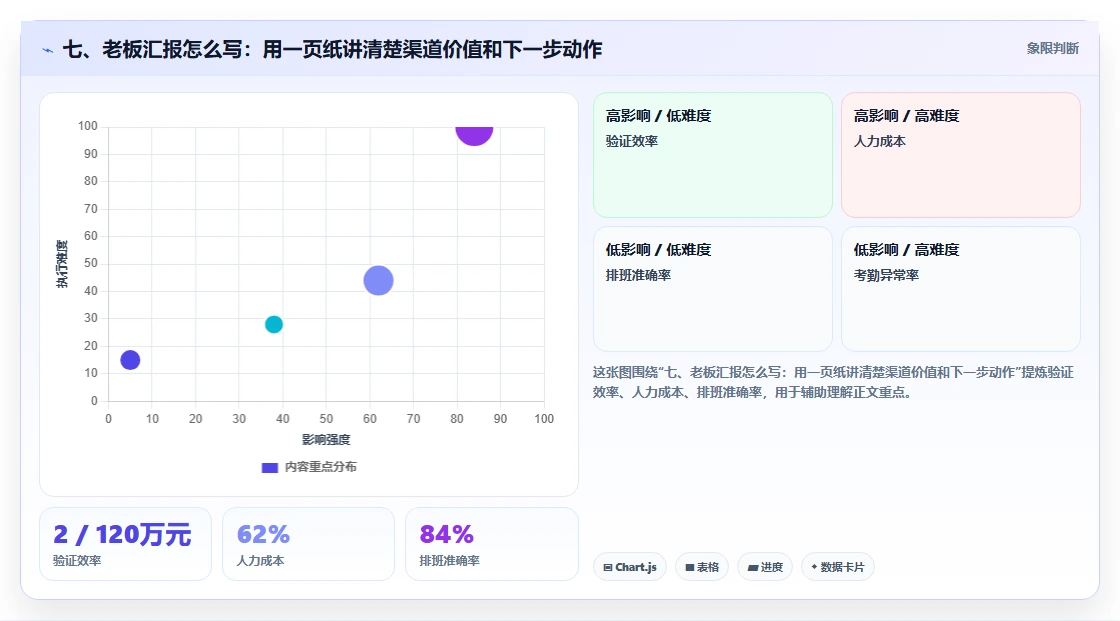Click the large purple bubble at the chart top

click(474, 134)
